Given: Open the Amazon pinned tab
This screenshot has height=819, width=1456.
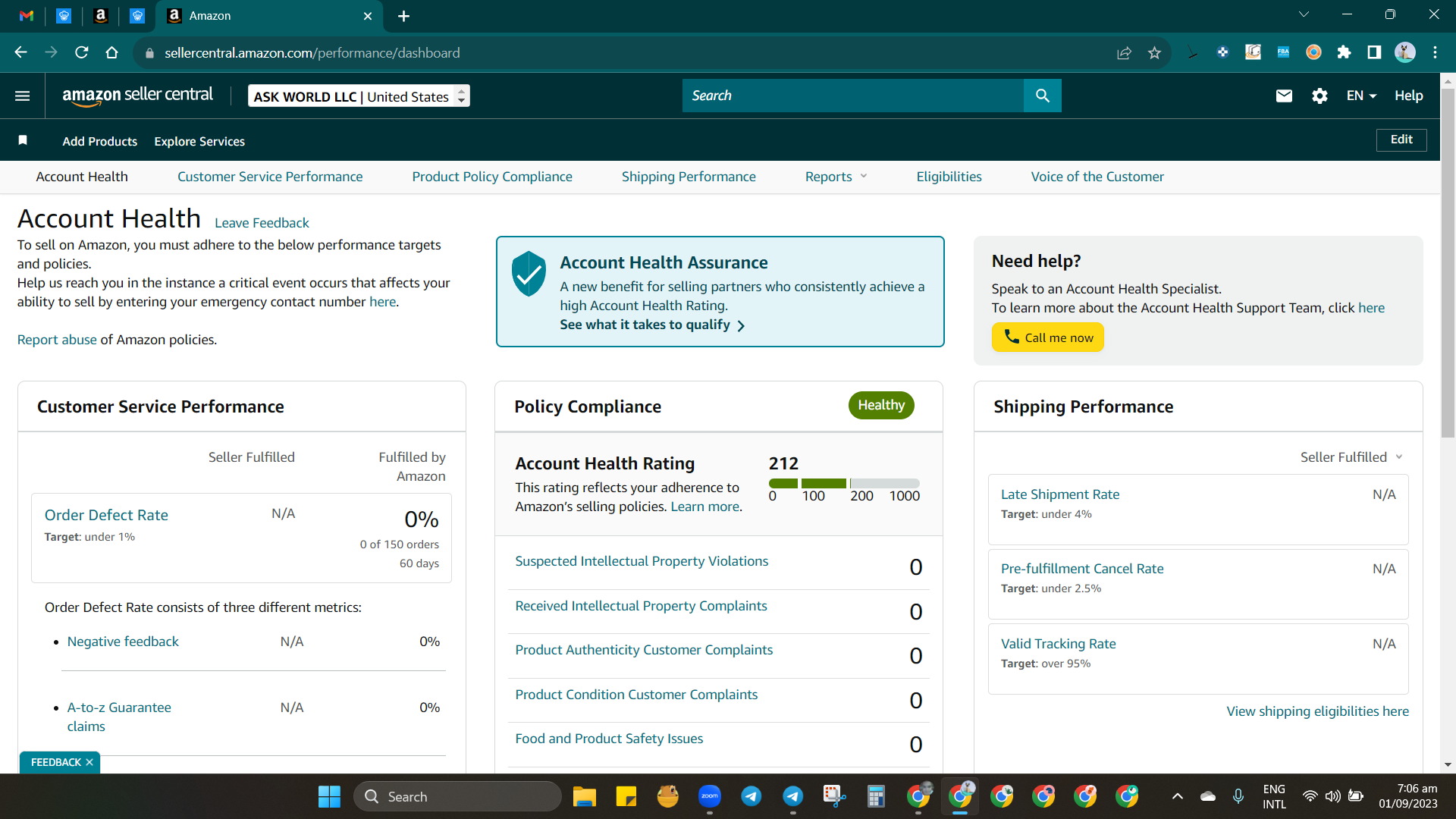Looking at the screenshot, I should click(100, 16).
